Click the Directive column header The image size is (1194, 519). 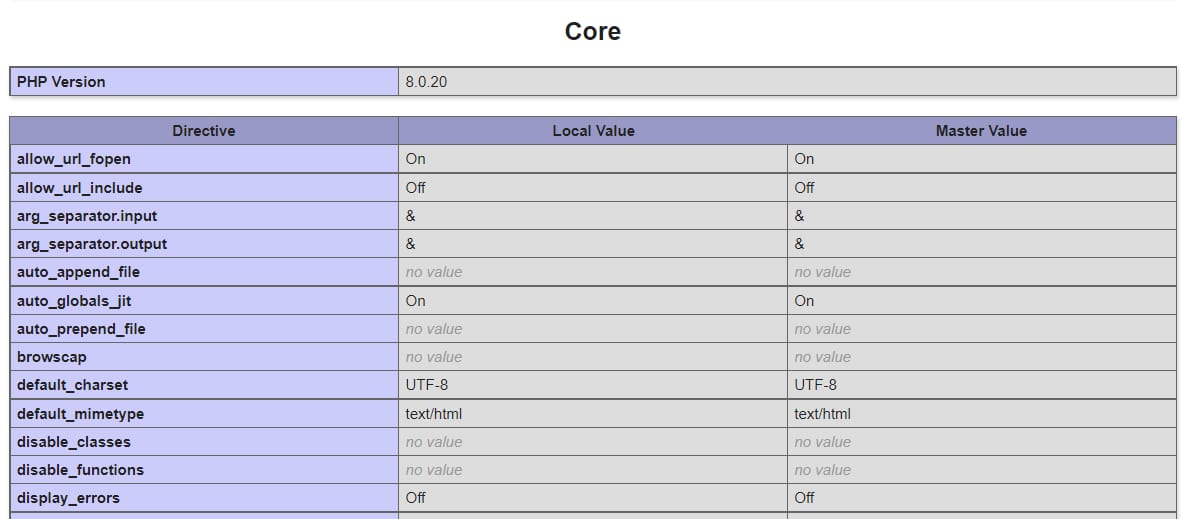(x=203, y=131)
